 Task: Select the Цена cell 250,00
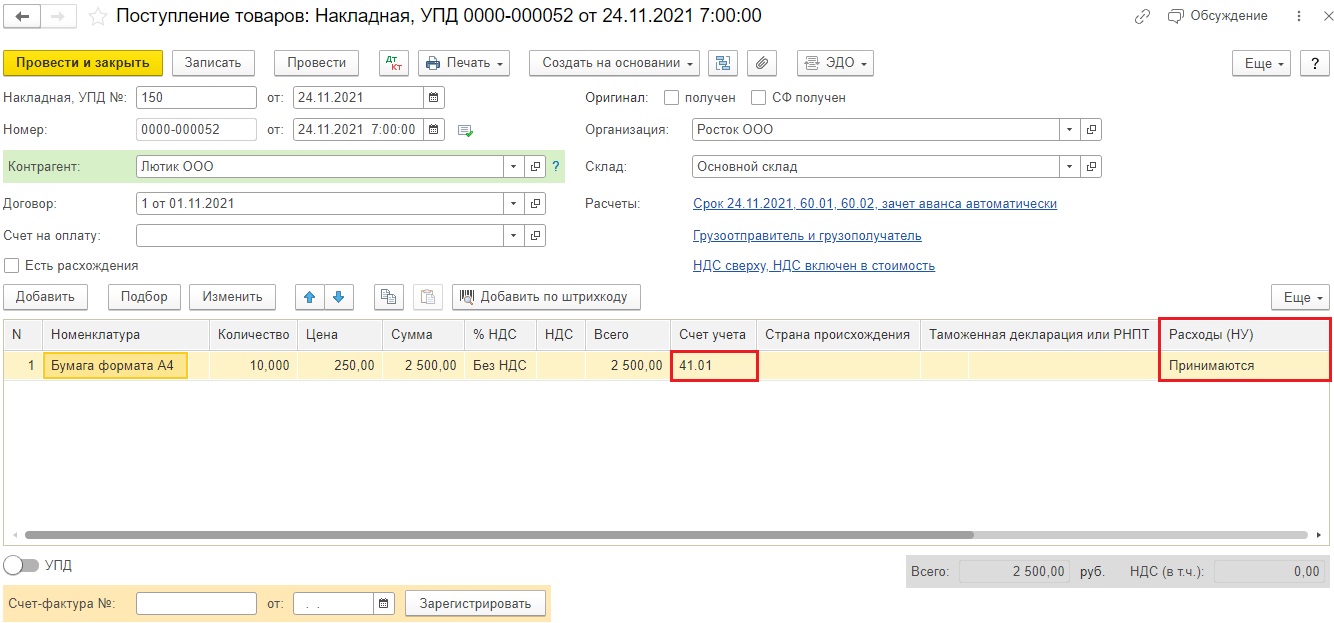(x=340, y=366)
